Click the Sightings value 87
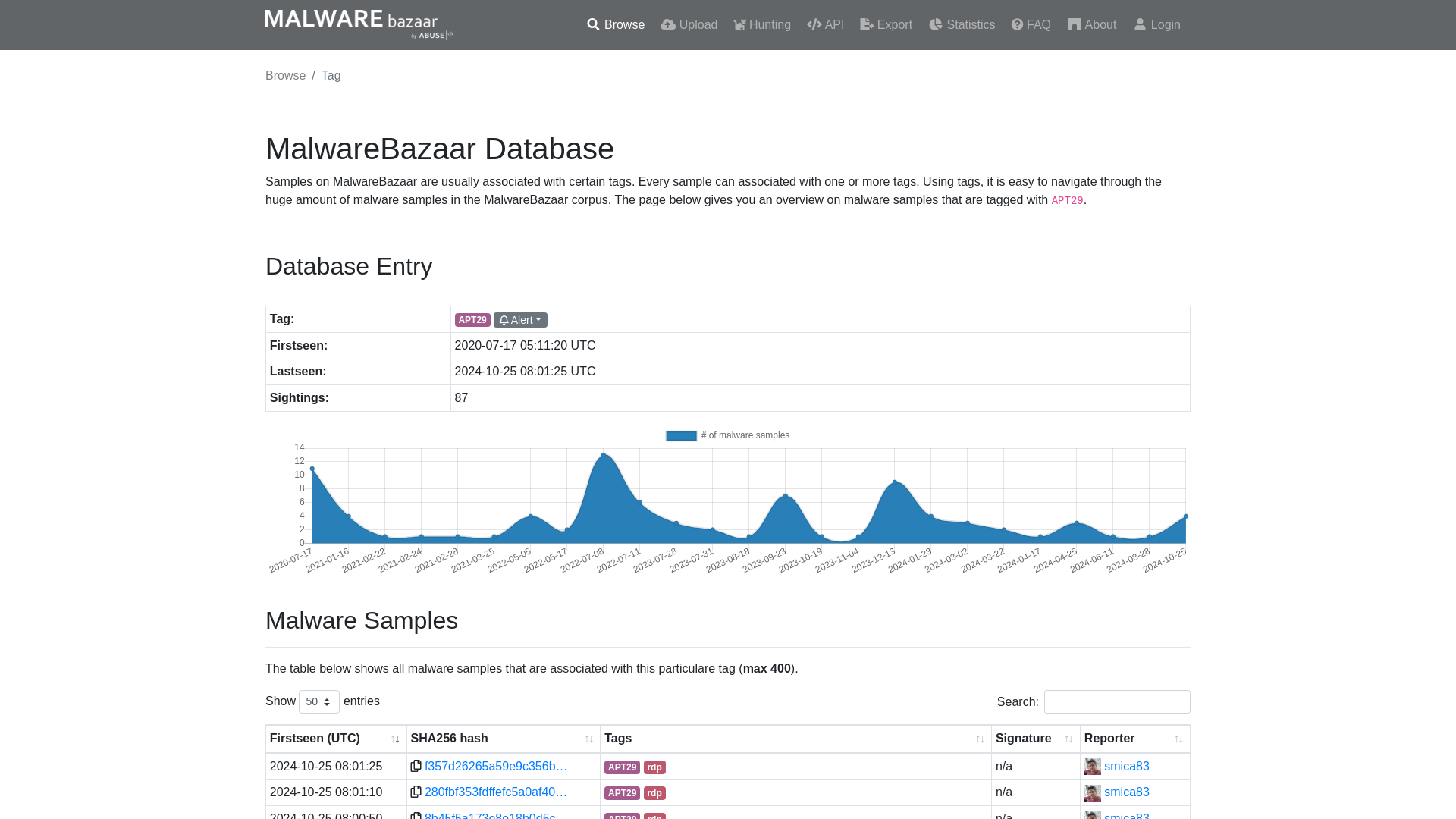 pos(461,398)
